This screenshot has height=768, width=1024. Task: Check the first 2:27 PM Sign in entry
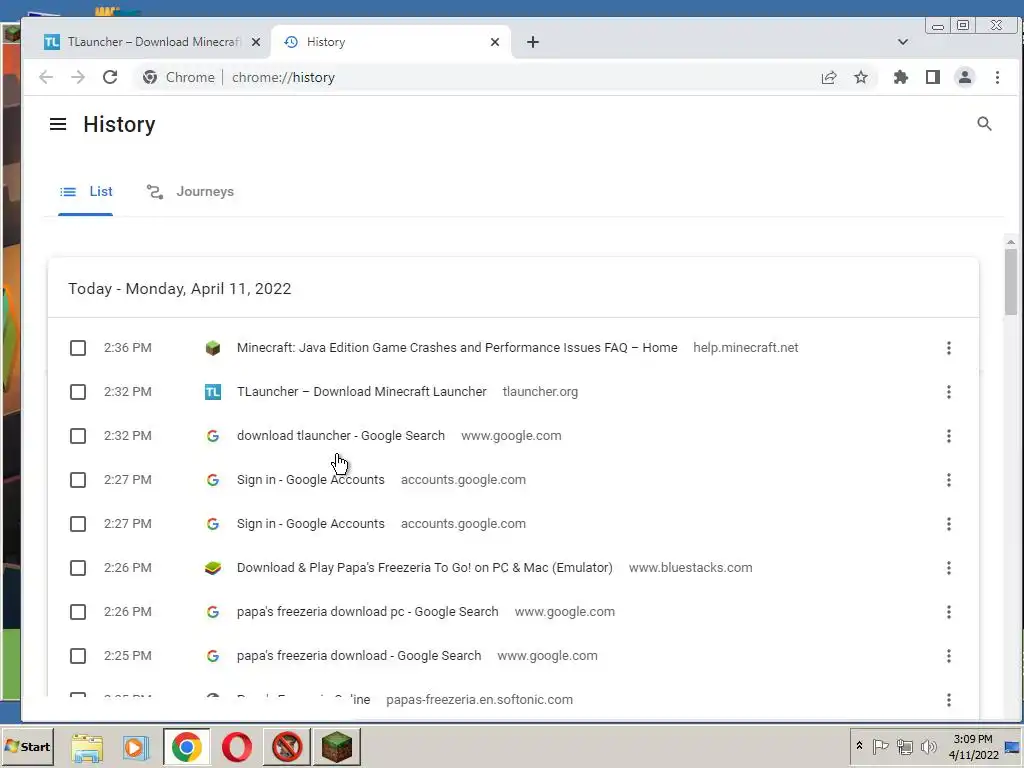point(78,480)
